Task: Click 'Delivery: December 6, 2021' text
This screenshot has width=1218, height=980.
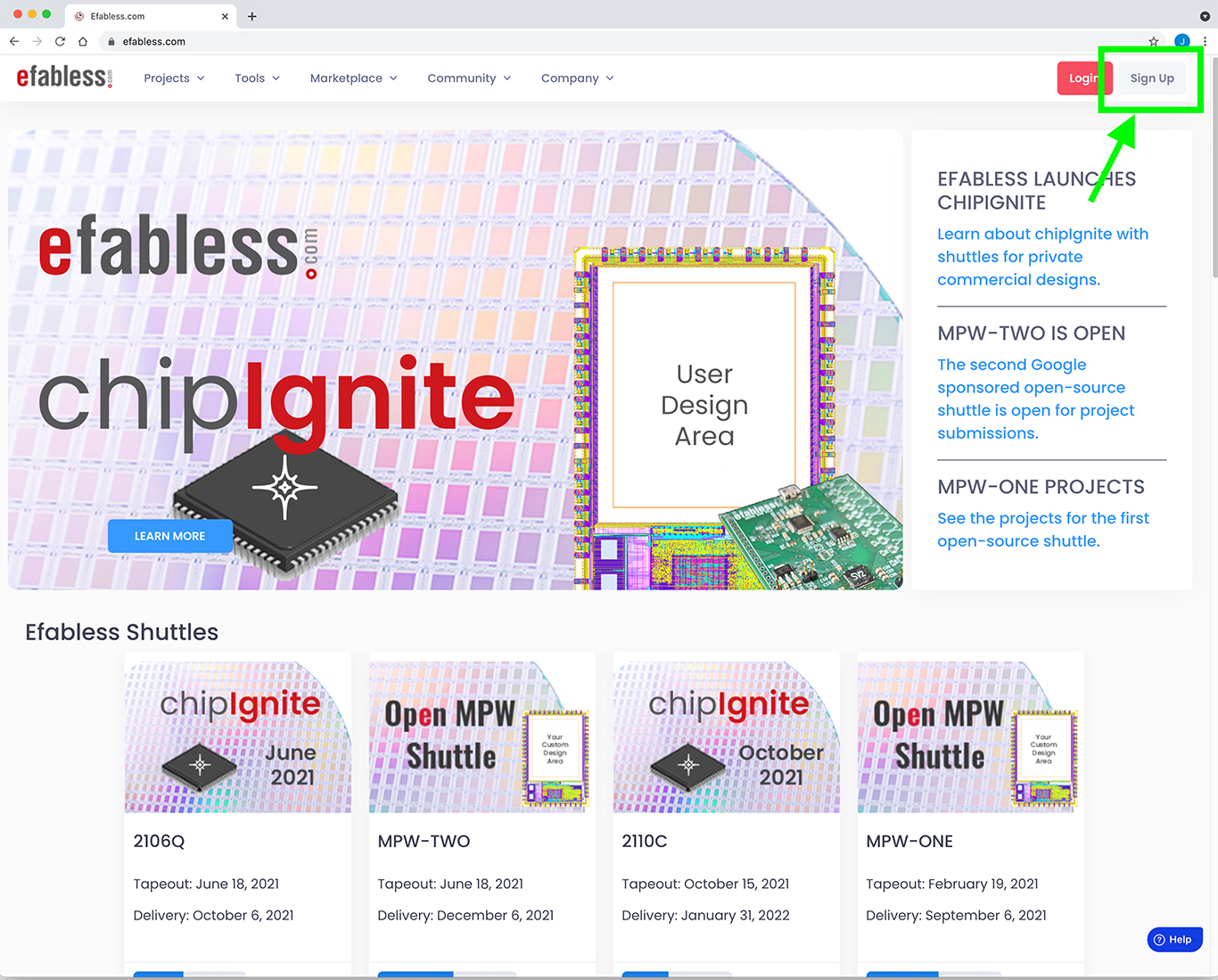Action: point(465,915)
